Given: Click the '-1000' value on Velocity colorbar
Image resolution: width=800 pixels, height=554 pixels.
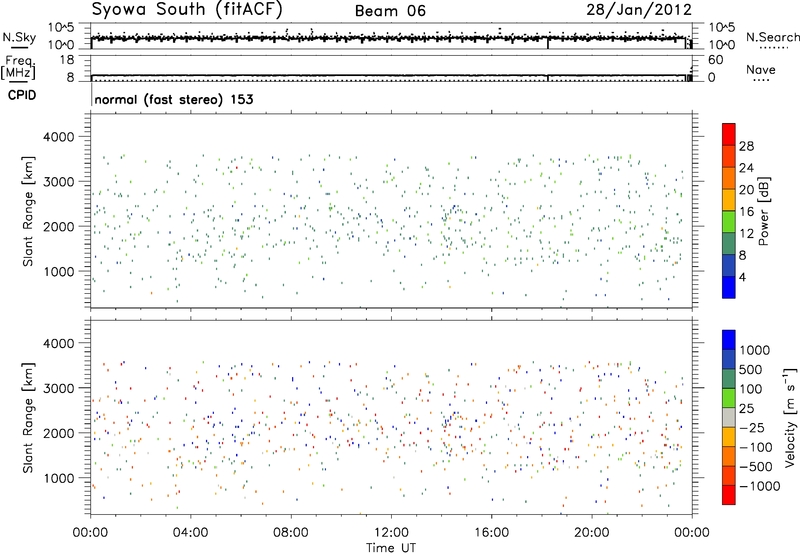Looking at the screenshot, I should click(x=760, y=486).
